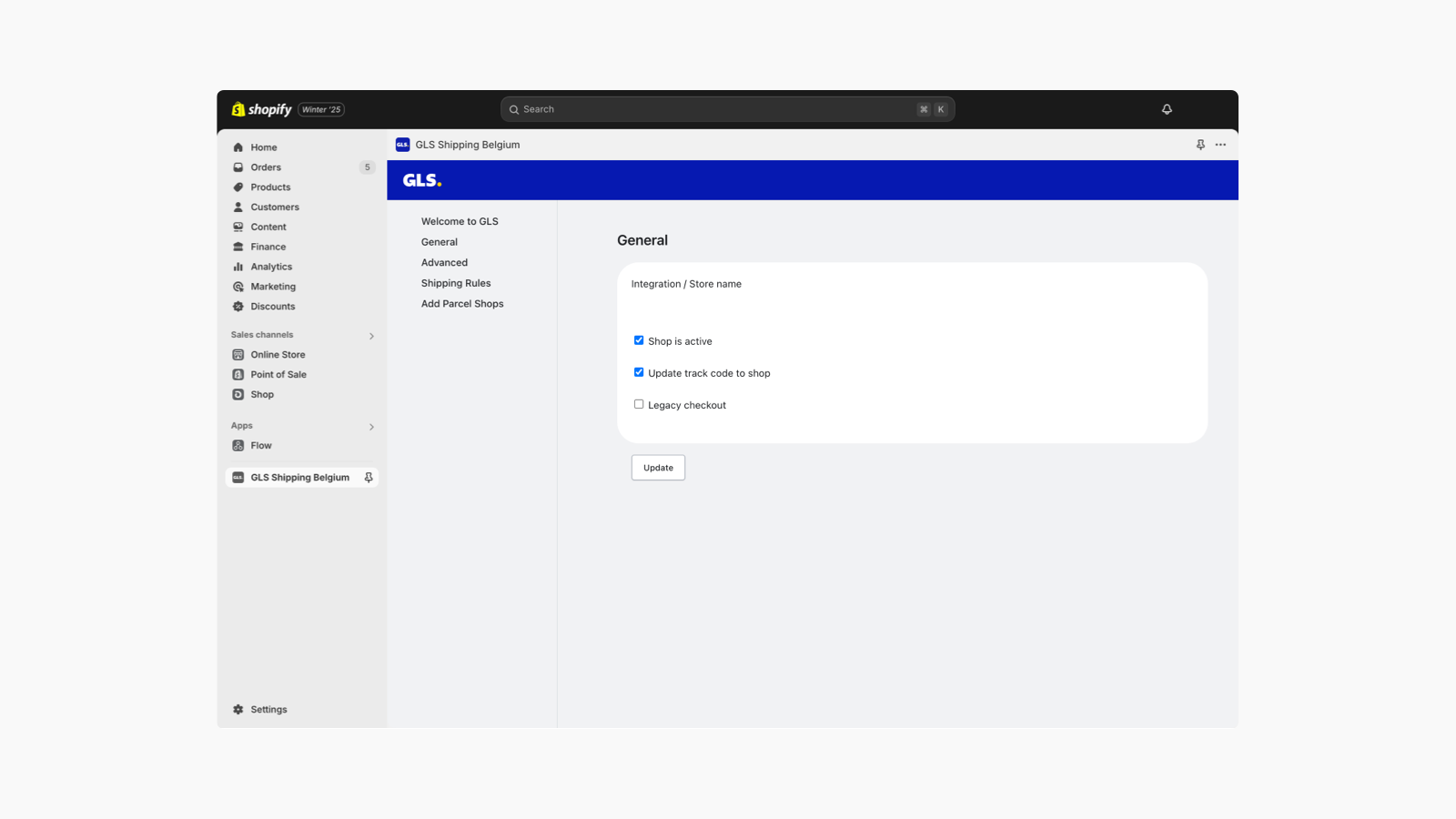
Task: Open the Marketing section
Action: (272, 286)
